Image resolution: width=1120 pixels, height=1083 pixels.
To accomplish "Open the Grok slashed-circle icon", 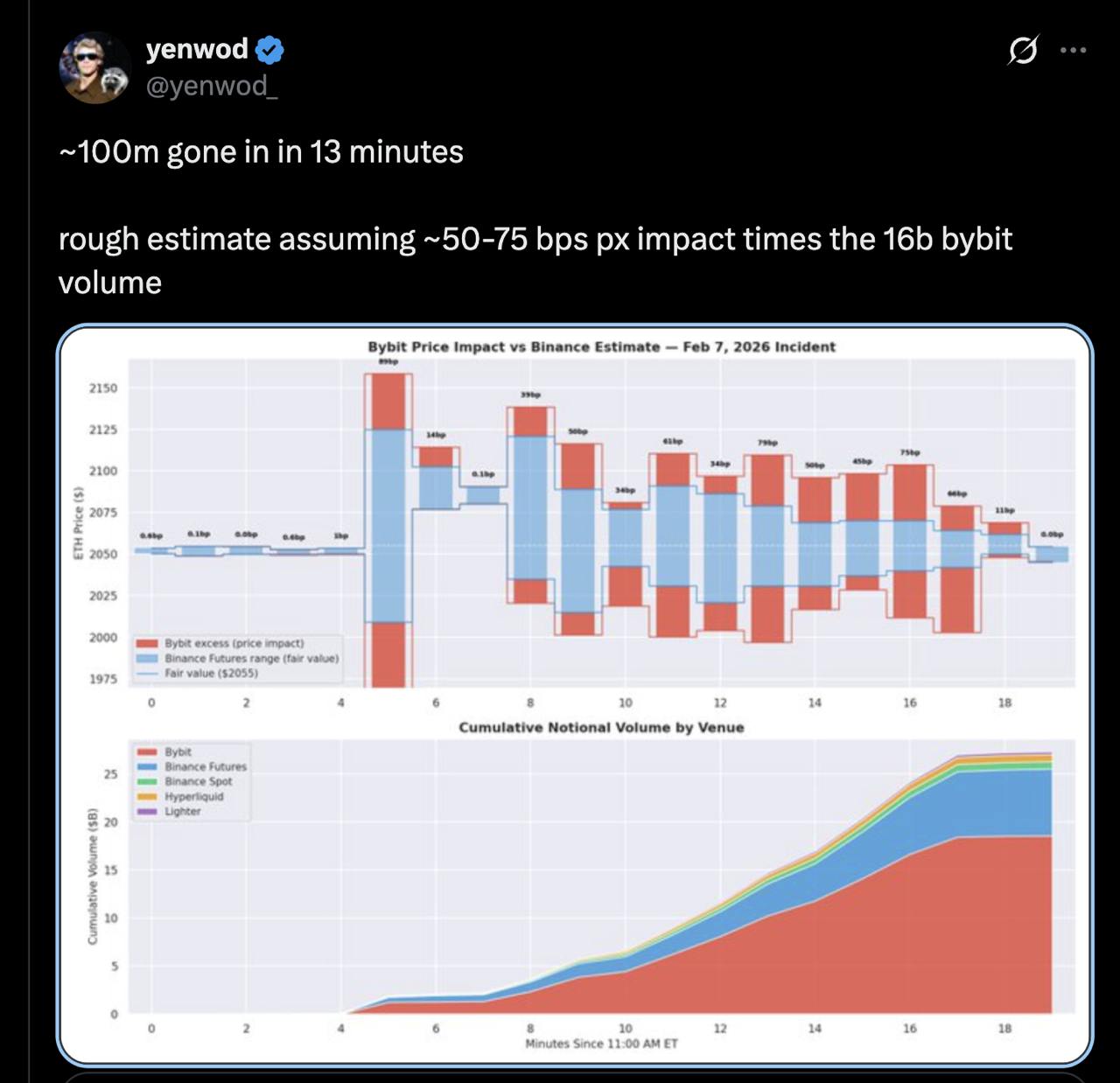I will (1022, 51).
